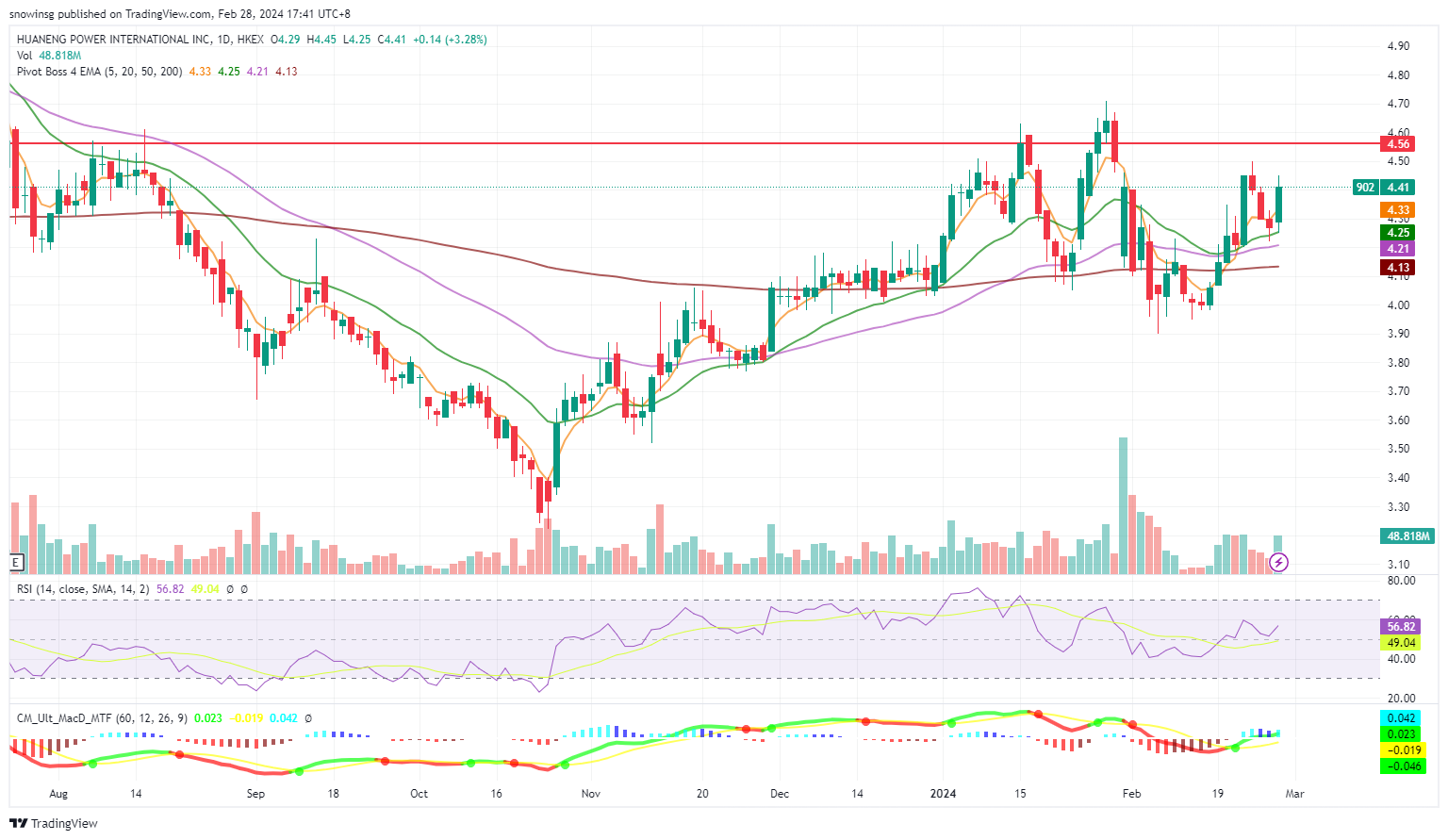Click the open value O4.29
Viewport: 1448px width, 840px height.
(286, 40)
